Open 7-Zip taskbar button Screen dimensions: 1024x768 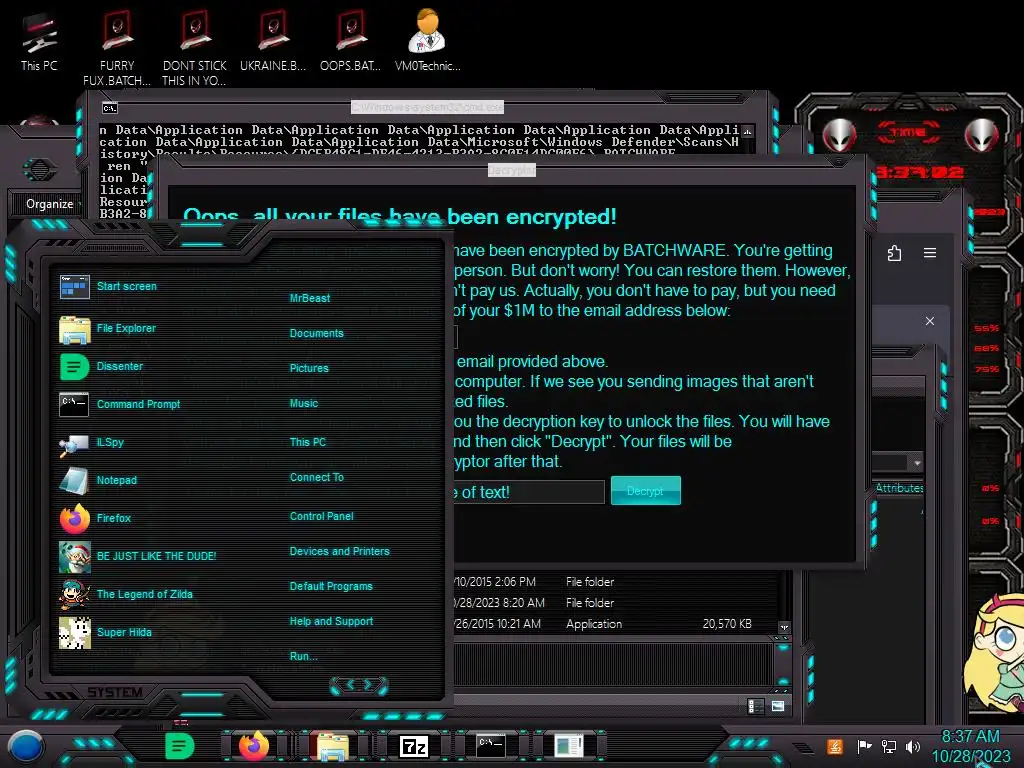(x=413, y=746)
